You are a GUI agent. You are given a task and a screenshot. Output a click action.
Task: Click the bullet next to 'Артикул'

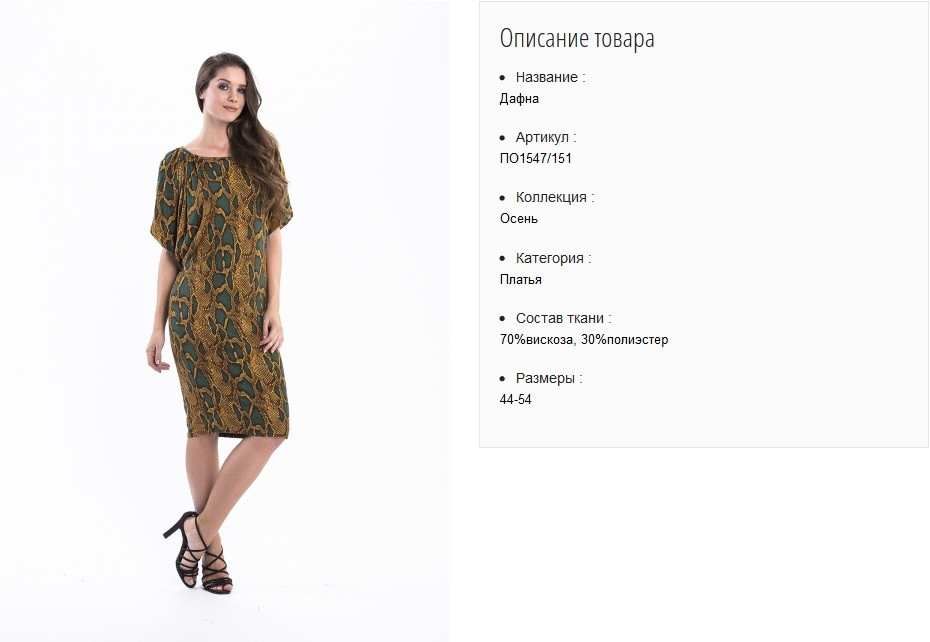(503, 138)
